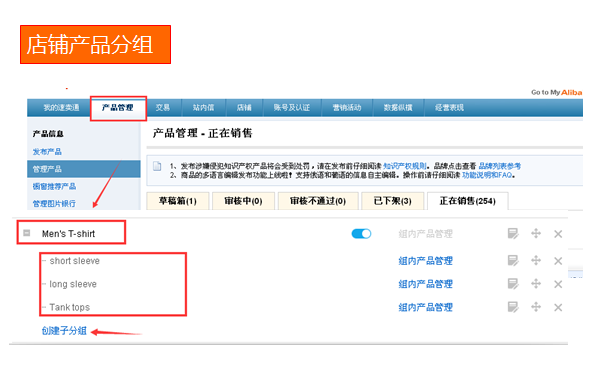Viewport: 603px width, 370px height.
Task: Select the Men's T-shirt group name
Action: pyautogui.click(x=68, y=233)
